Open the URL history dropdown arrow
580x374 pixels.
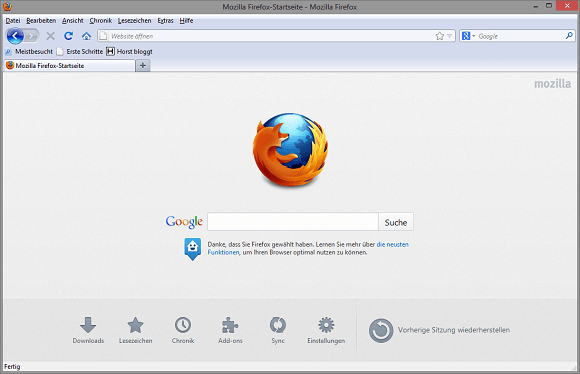[x=449, y=36]
